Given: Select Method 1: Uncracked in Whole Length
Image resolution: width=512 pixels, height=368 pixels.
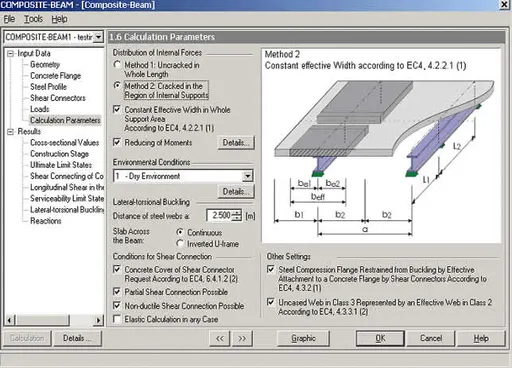Looking at the screenshot, I should (x=117, y=64).
